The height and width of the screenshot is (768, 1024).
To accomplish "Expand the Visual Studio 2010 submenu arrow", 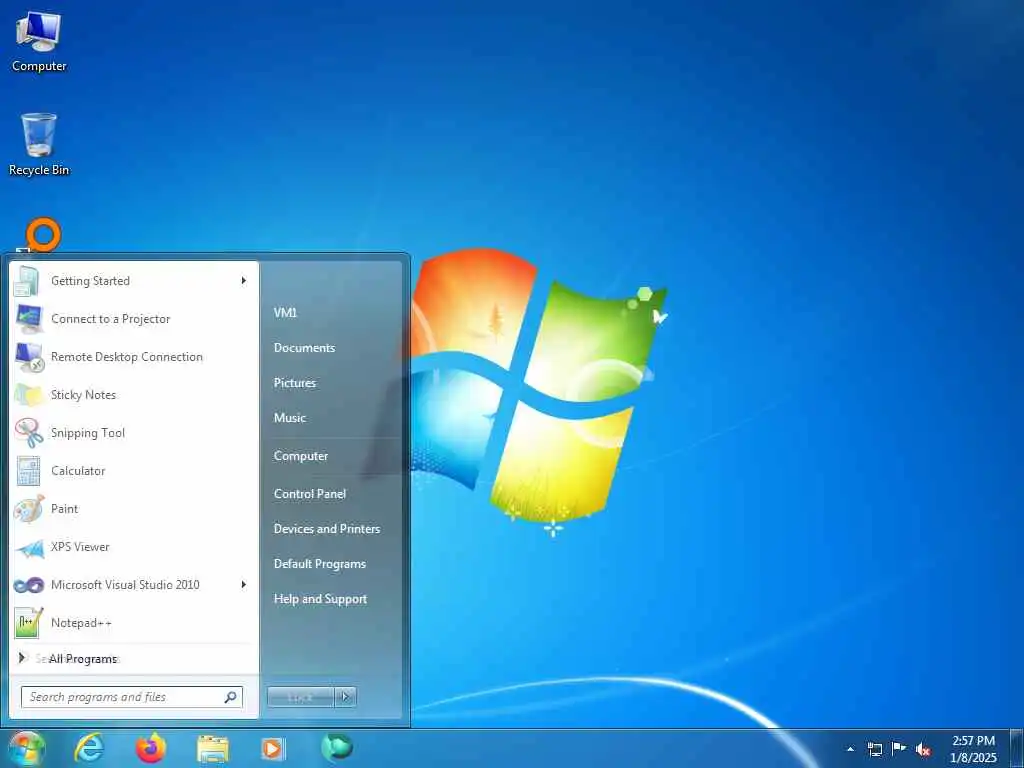I will [244, 584].
